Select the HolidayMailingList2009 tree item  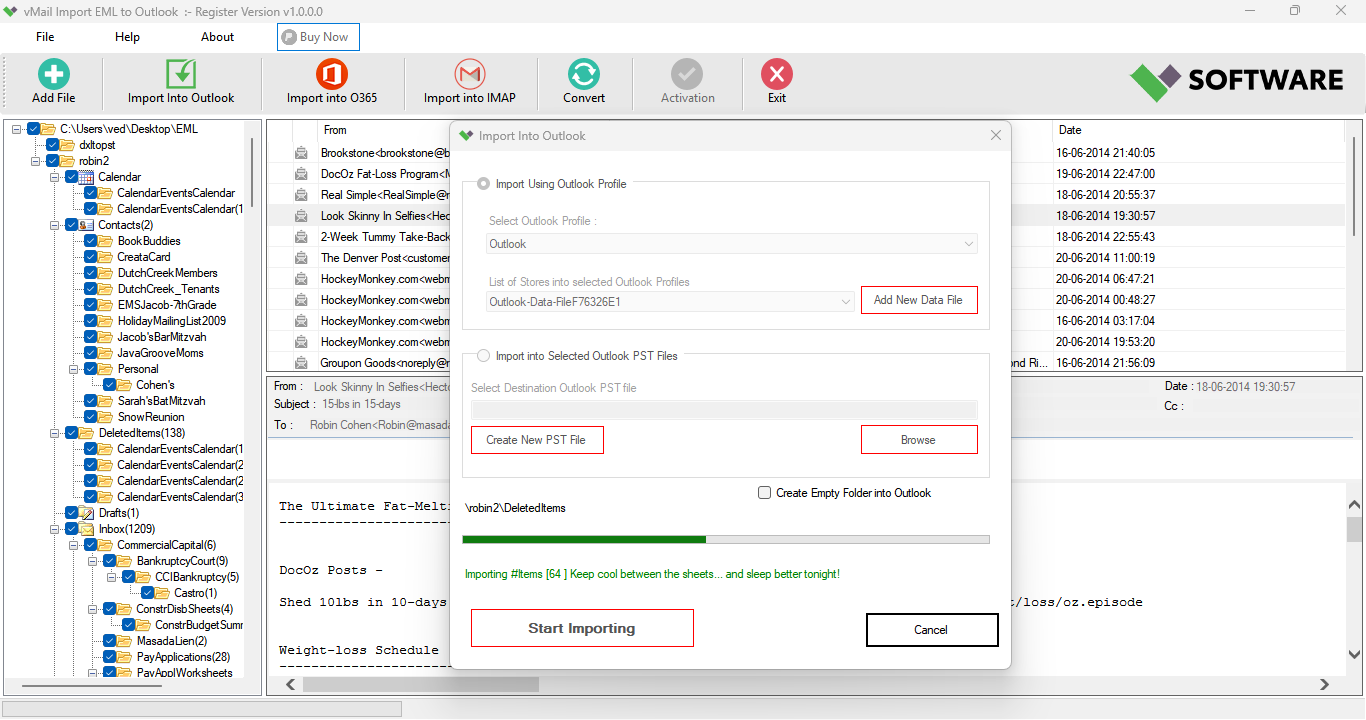coord(172,321)
